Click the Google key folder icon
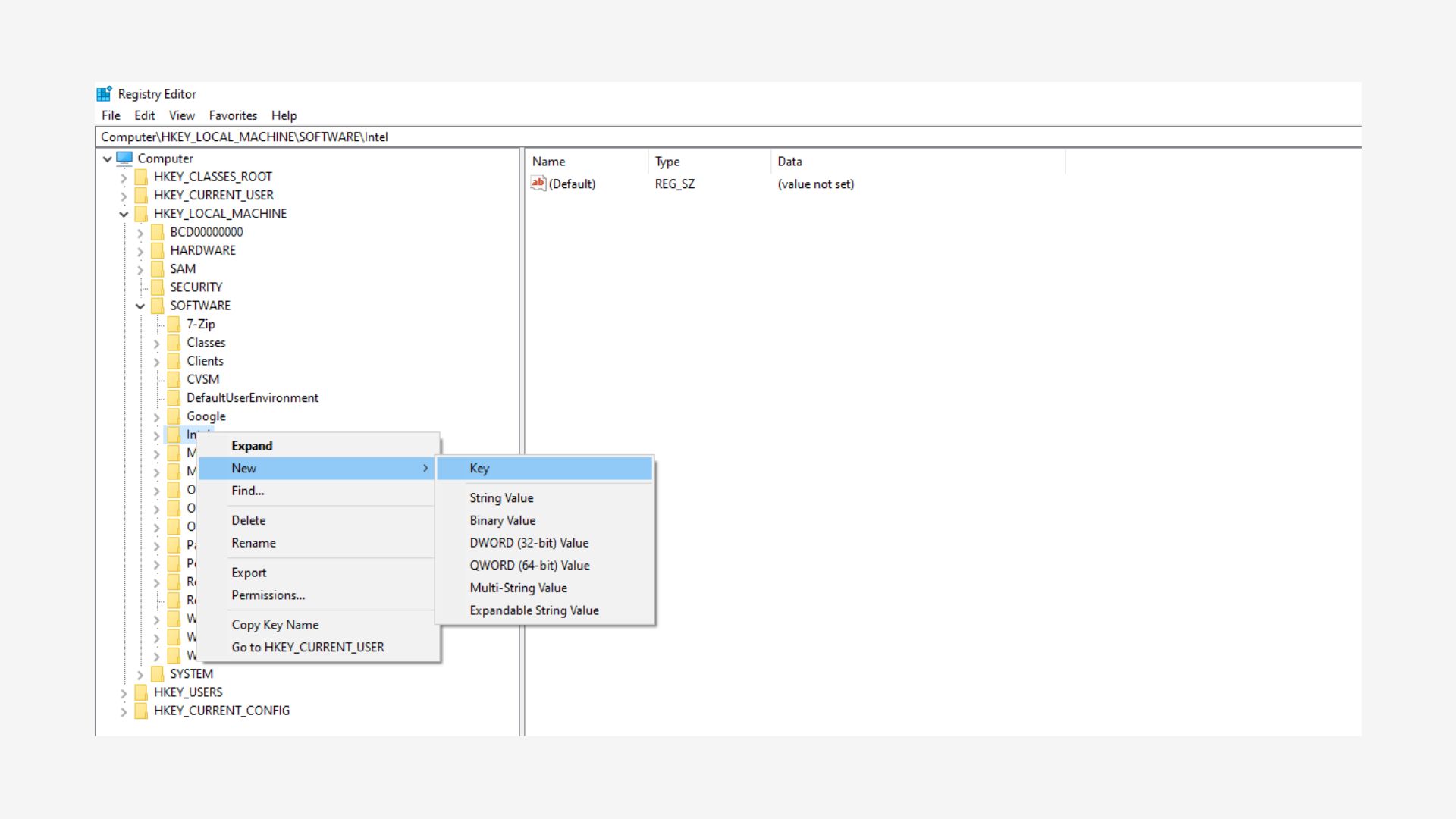 pos(174,416)
